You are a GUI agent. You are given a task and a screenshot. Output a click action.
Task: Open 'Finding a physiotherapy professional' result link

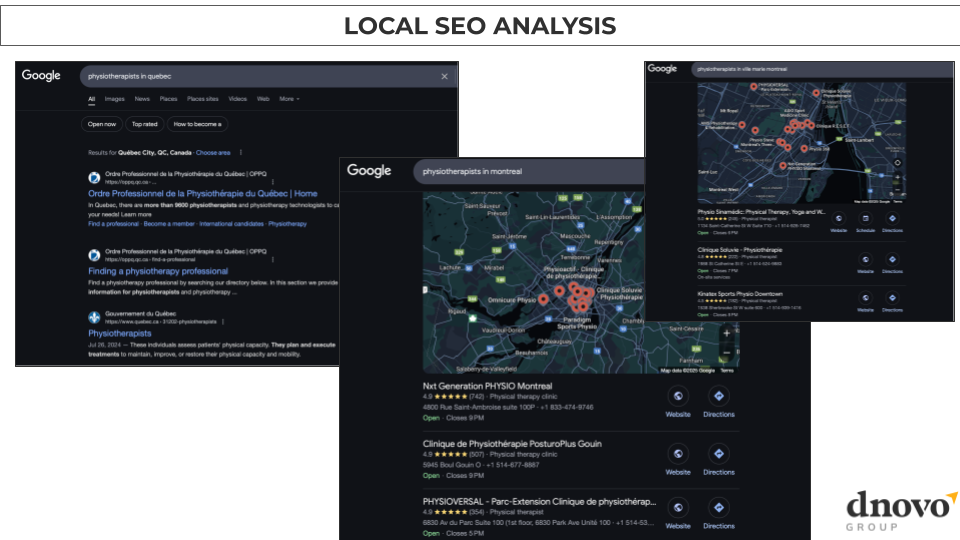[x=158, y=271]
